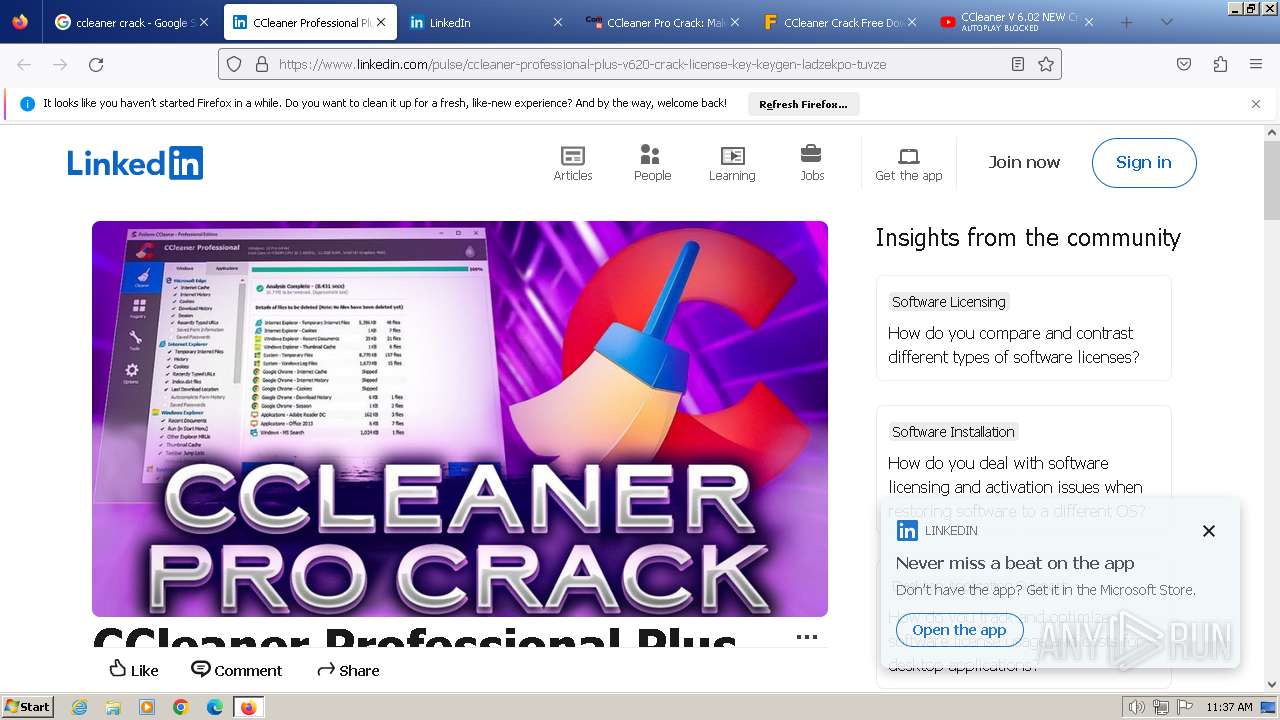
Task: Close the Firefox refresh notification bar
Action: coord(1256,104)
